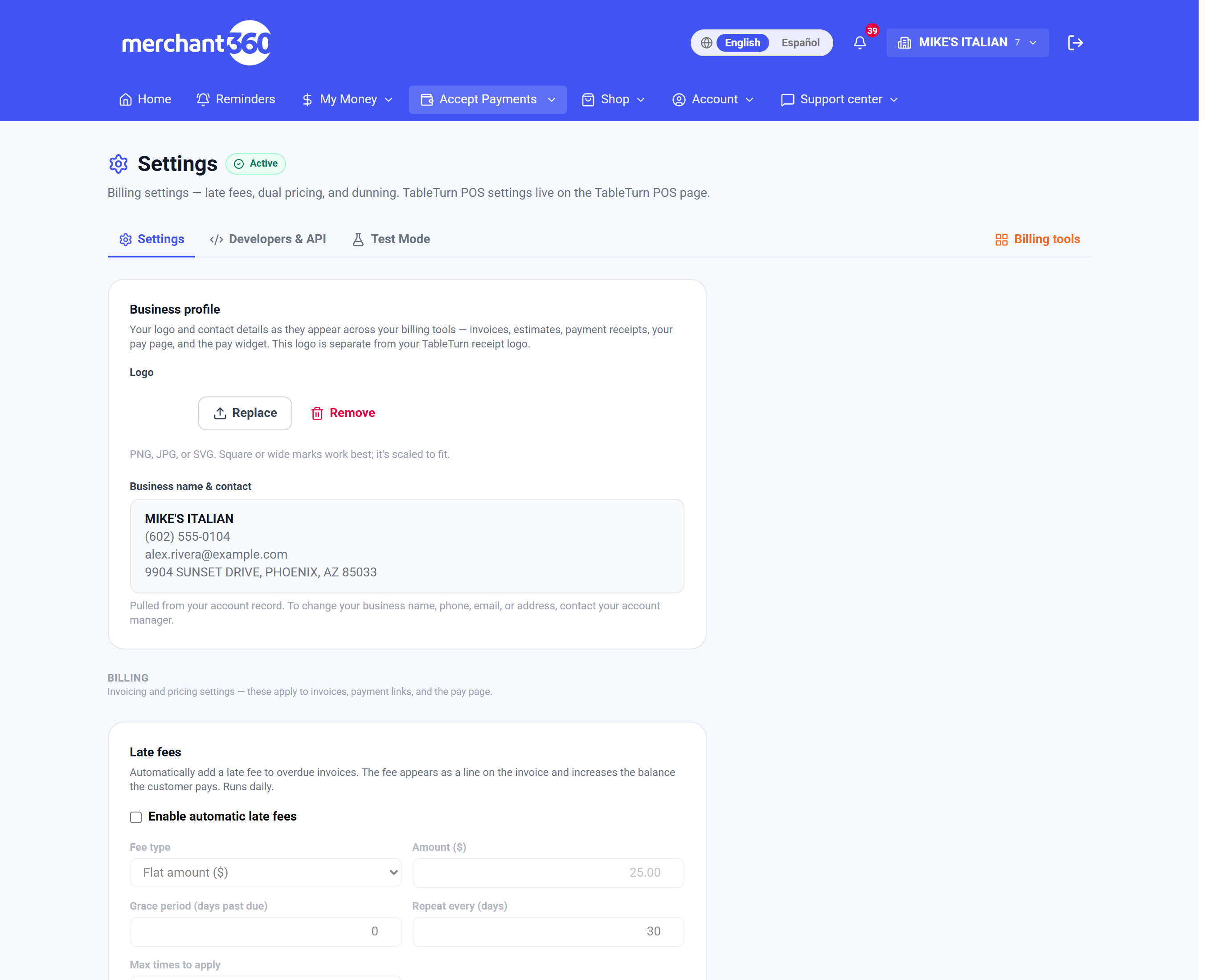1212x980 pixels.
Task: Click the email alex.rivera@example.com
Action: coord(216,555)
